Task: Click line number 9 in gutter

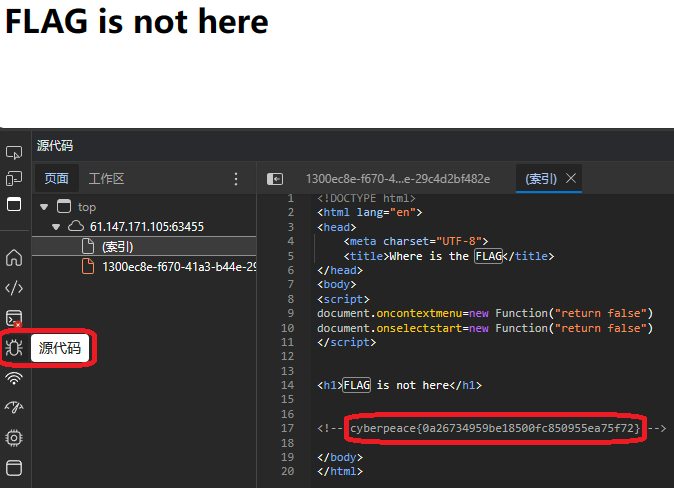Action: pos(291,313)
